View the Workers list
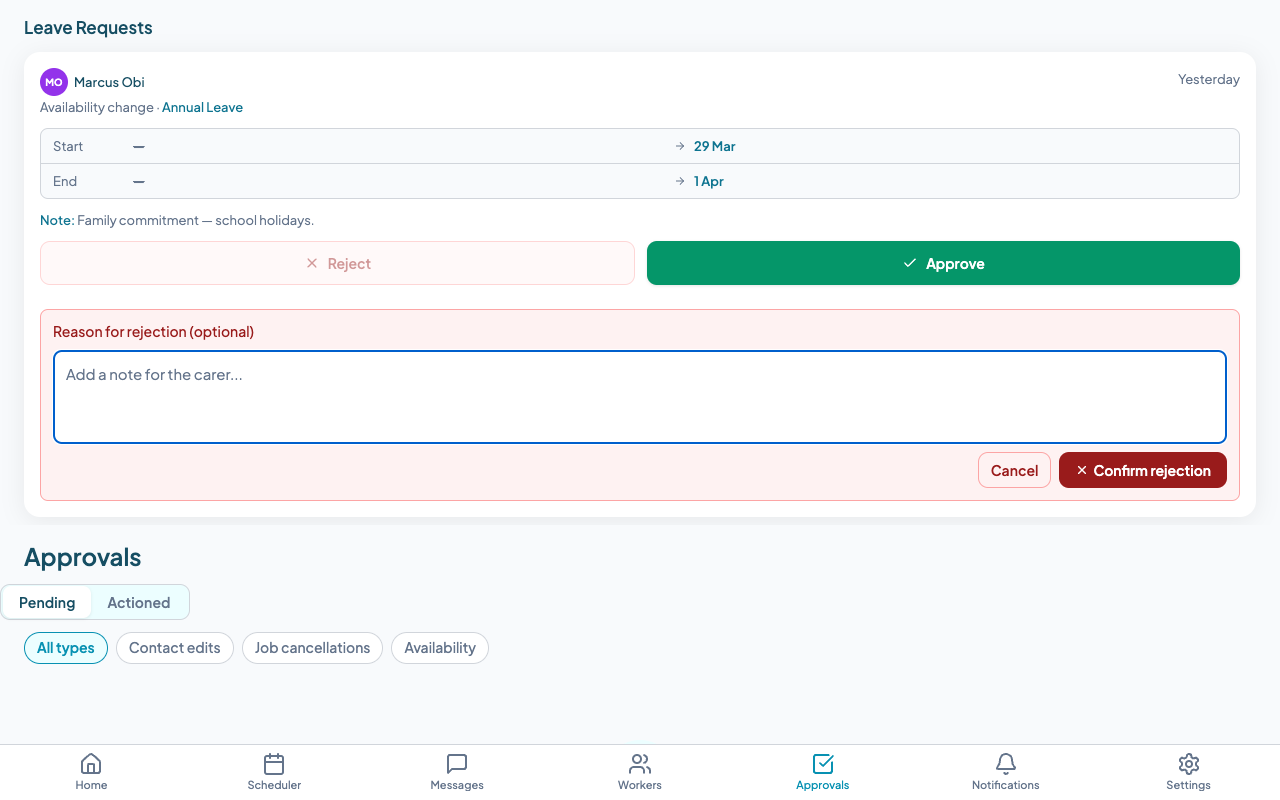This screenshot has width=1280, height=800. [640, 770]
